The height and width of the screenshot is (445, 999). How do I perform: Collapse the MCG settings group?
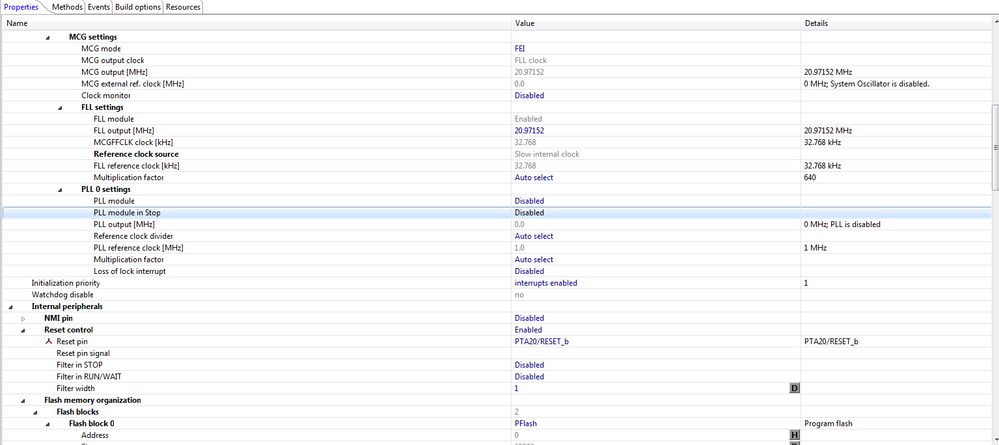[x=47, y=37]
